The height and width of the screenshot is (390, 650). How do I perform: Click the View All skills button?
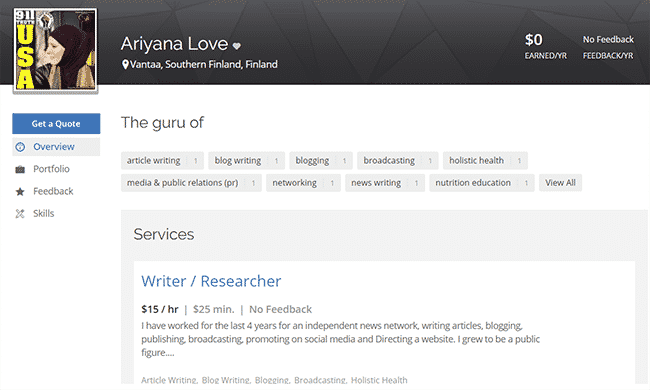[x=560, y=183]
